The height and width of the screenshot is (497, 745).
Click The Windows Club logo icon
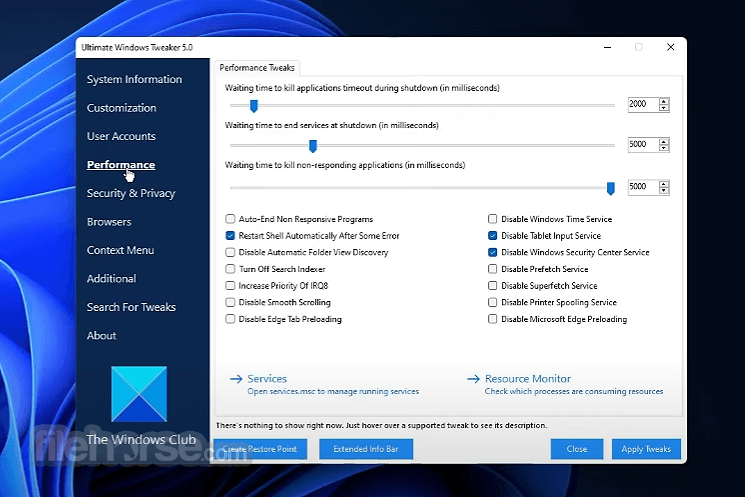139,394
